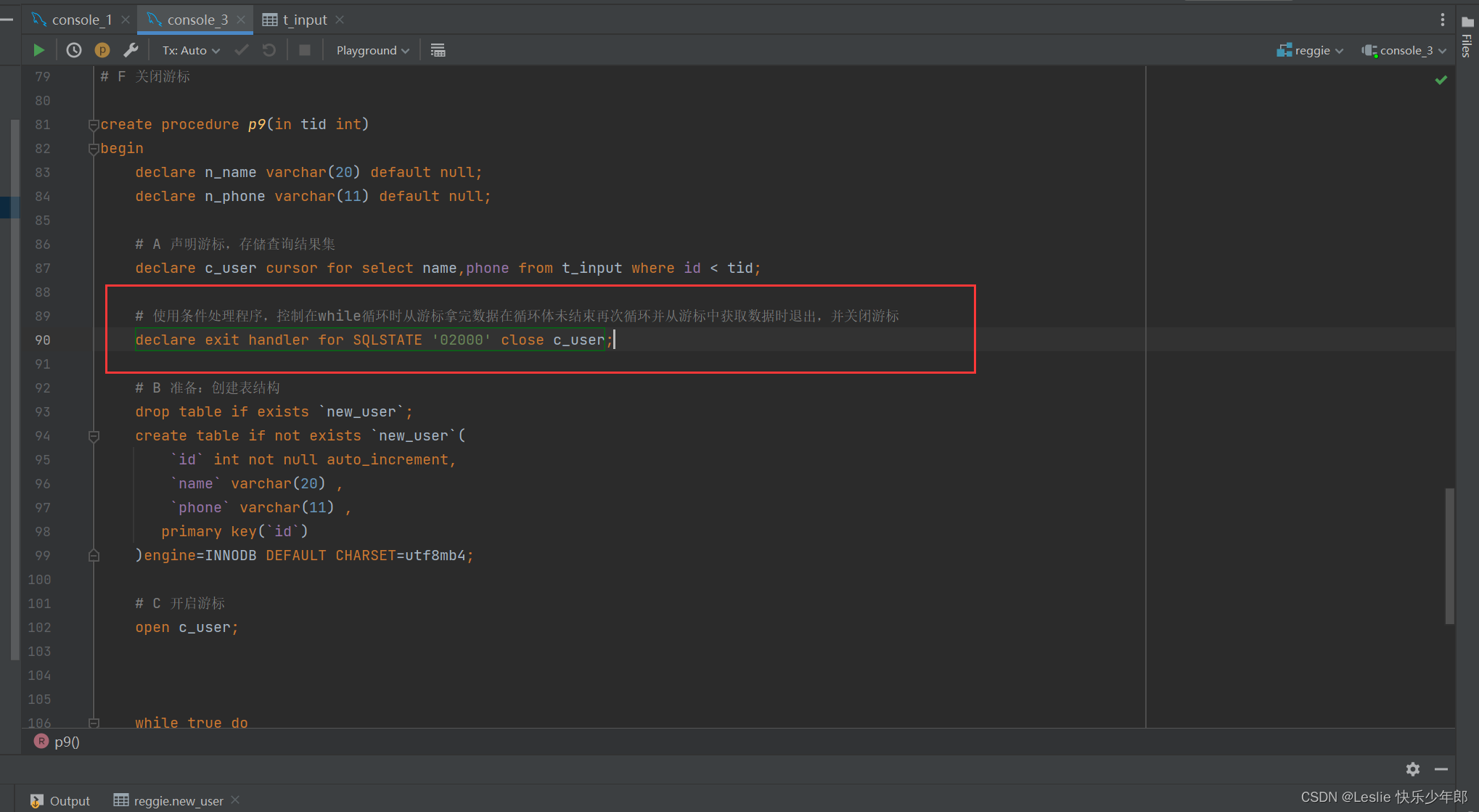The image size is (1479, 812).
Task: Click the p9() breadcrumb
Action: [x=57, y=742]
